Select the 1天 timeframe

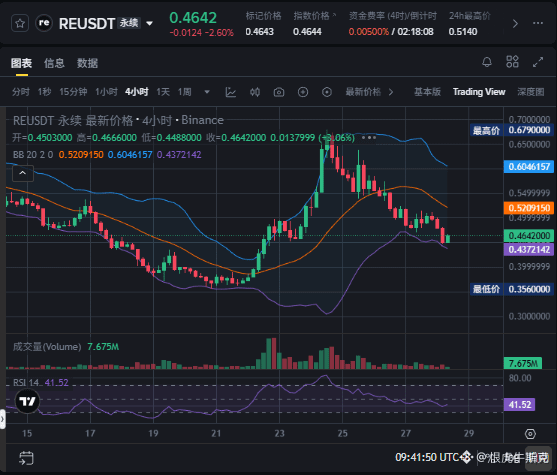163,92
